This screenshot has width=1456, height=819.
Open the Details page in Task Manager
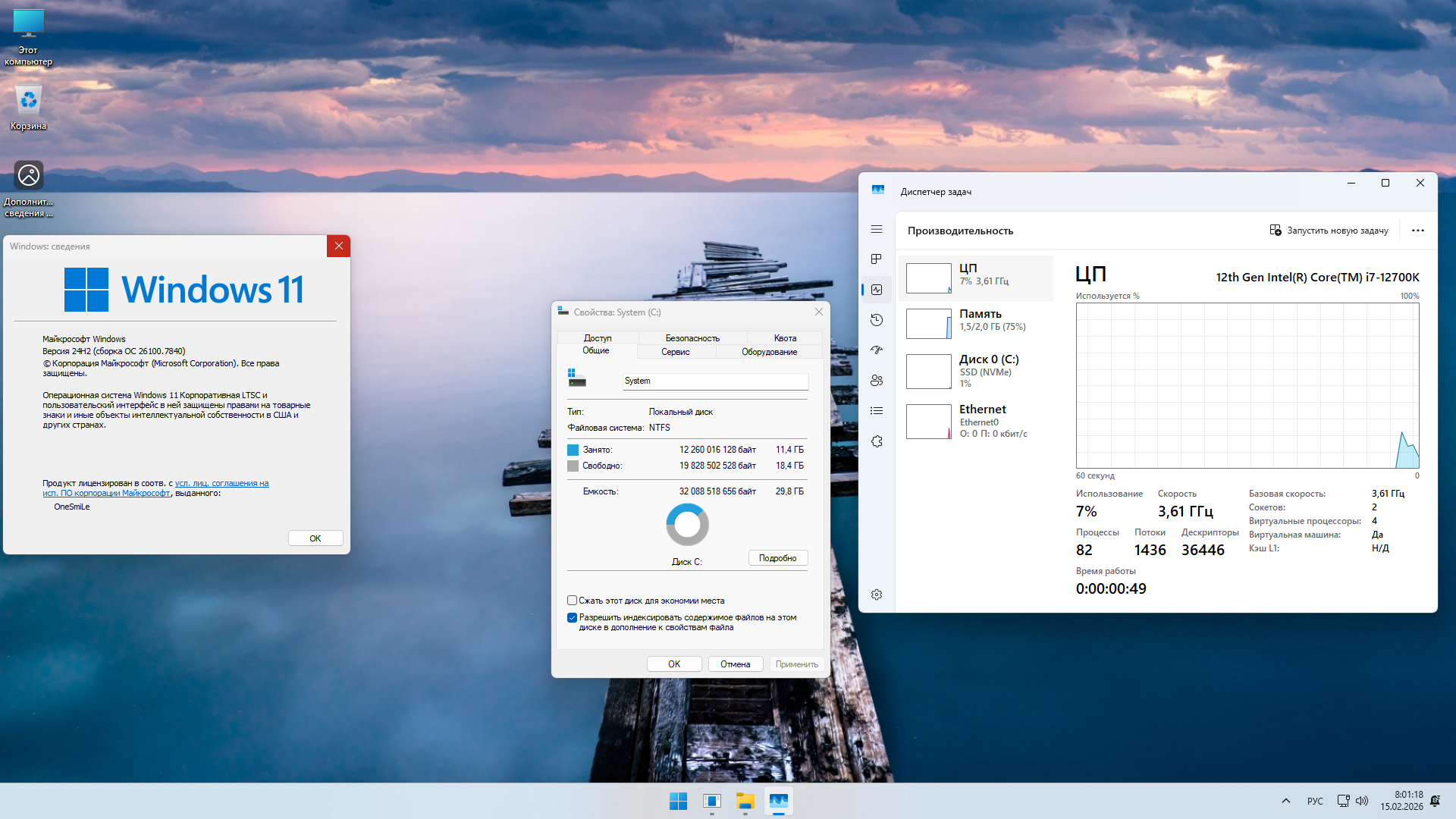pos(877,410)
